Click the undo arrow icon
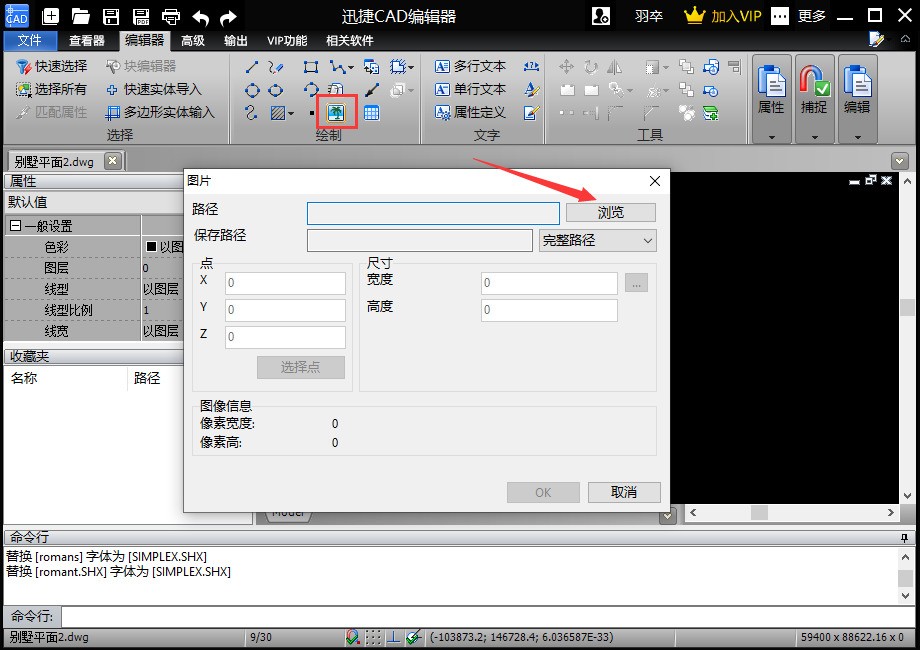 [200, 16]
